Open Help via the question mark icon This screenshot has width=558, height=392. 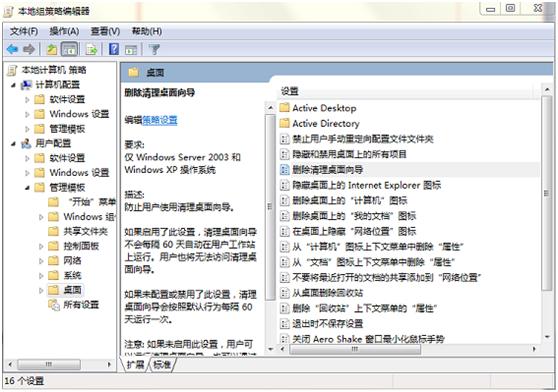tap(114, 49)
